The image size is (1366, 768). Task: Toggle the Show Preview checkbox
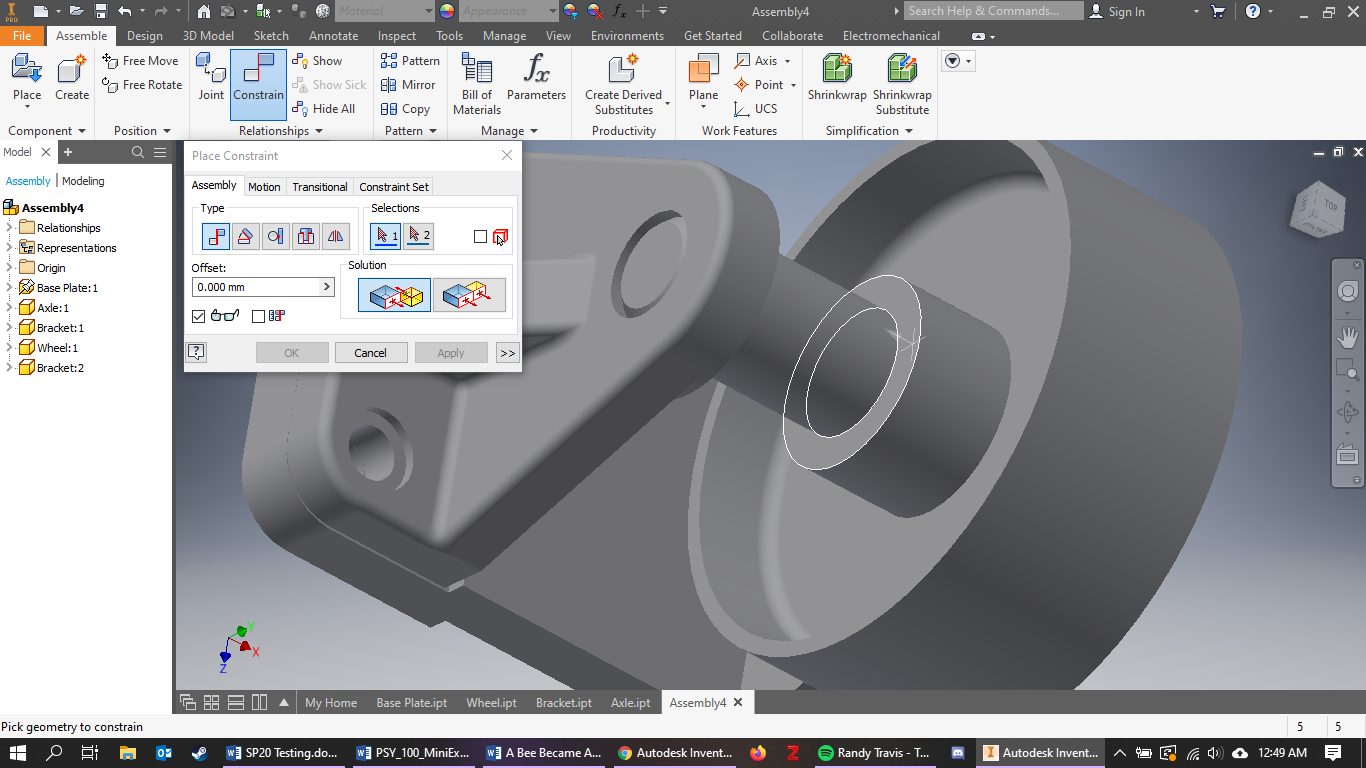pyautogui.click(x=198, y=316)
